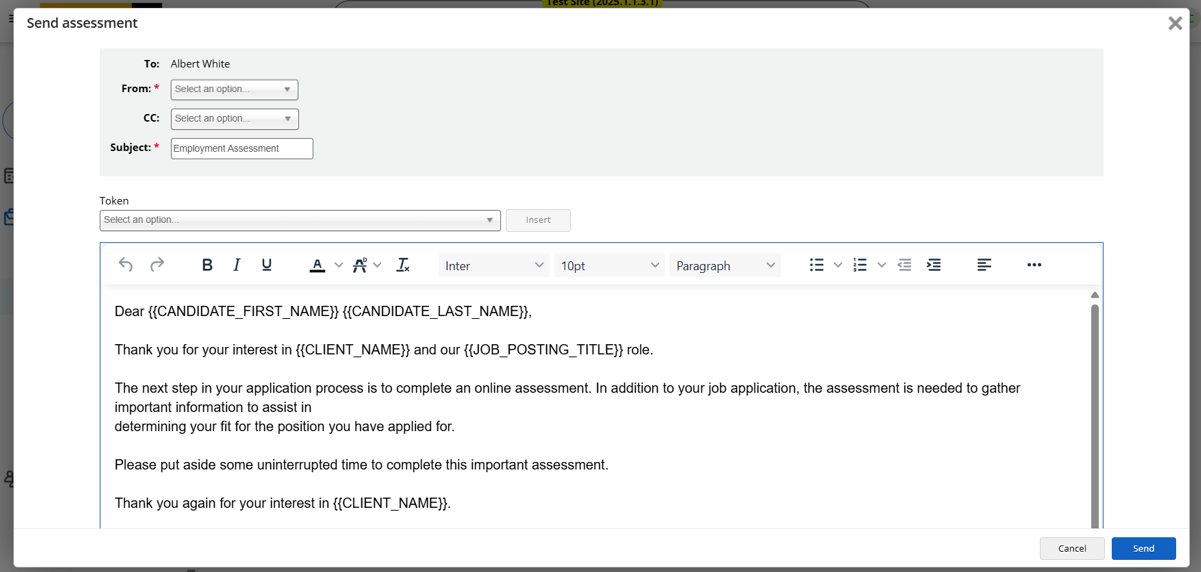
Task: Toggle underline formatting
Action: (266, 265)
